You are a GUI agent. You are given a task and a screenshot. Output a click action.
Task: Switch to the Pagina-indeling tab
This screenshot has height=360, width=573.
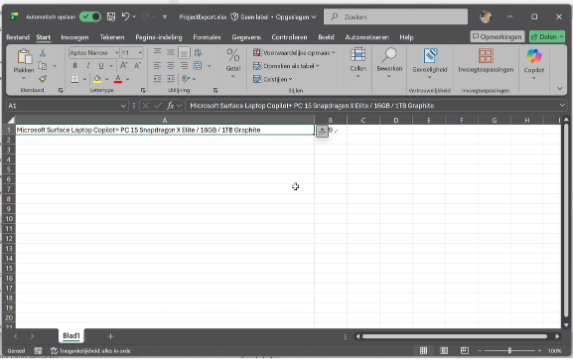click(159, 37)
